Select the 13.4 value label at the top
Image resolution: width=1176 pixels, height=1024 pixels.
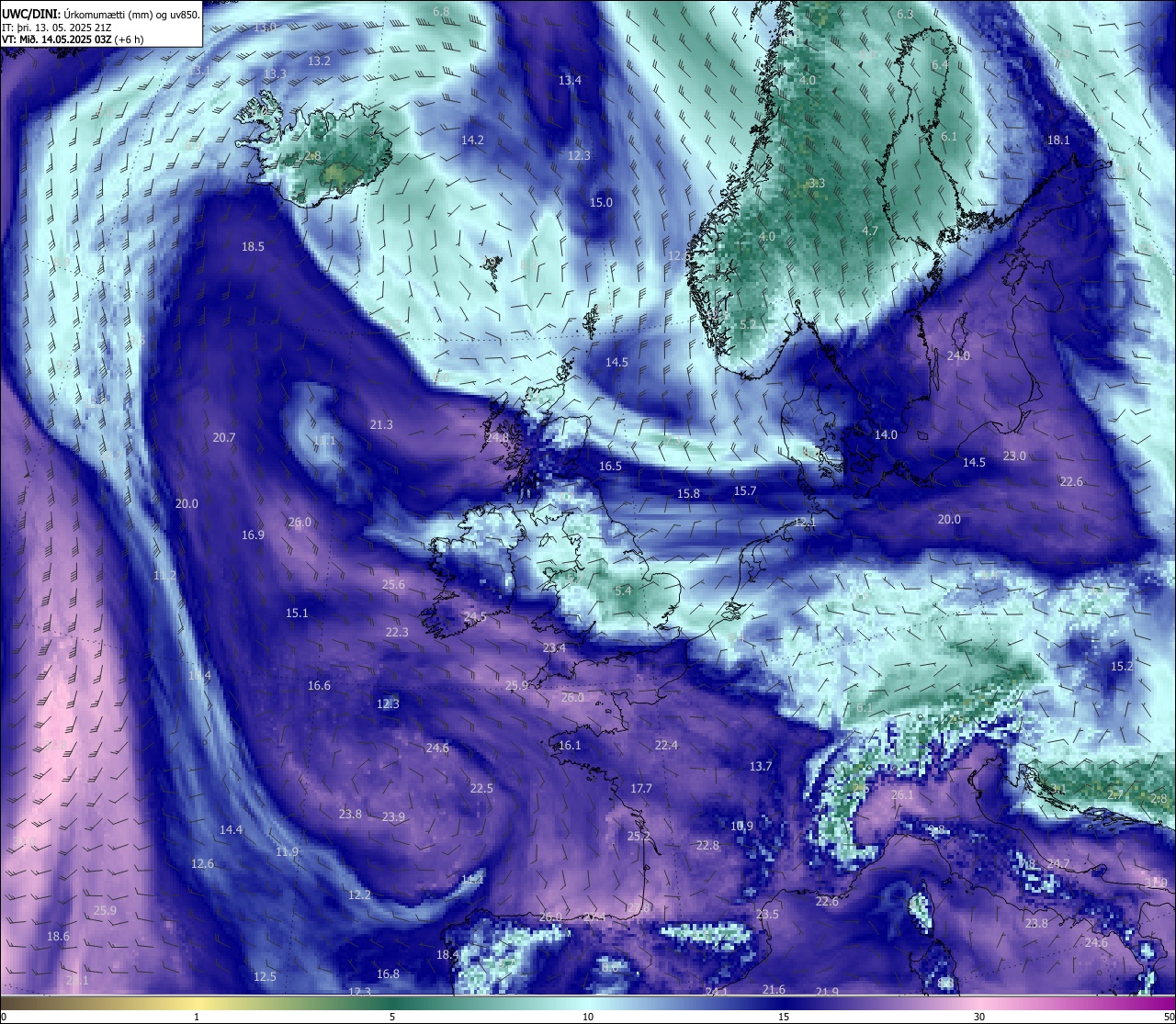coord(570,81)
